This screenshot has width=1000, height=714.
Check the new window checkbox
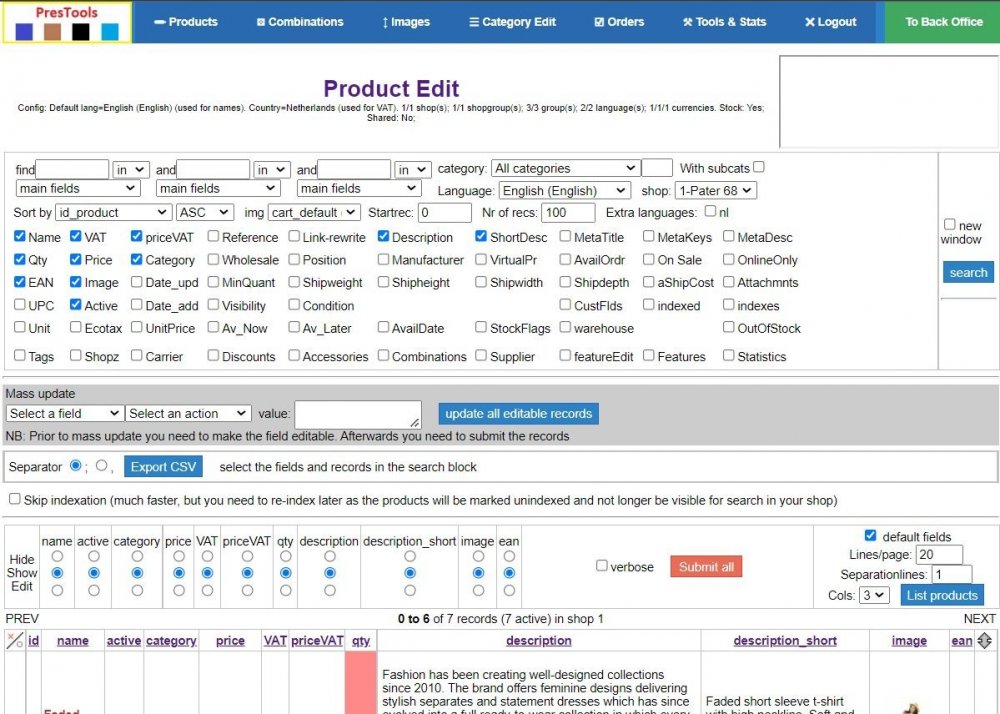coord(950,224)
